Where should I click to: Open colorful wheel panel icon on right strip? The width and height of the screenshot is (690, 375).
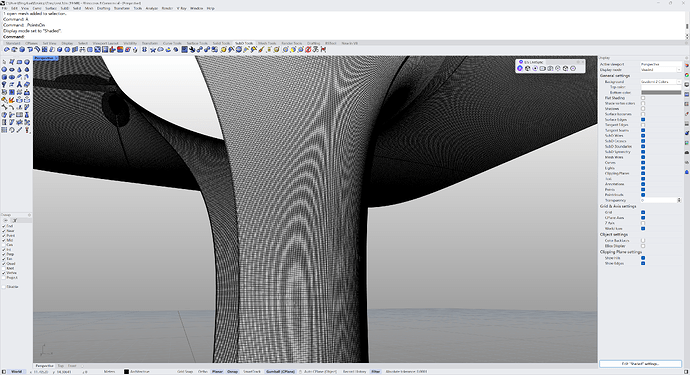(x=686, y=75)
